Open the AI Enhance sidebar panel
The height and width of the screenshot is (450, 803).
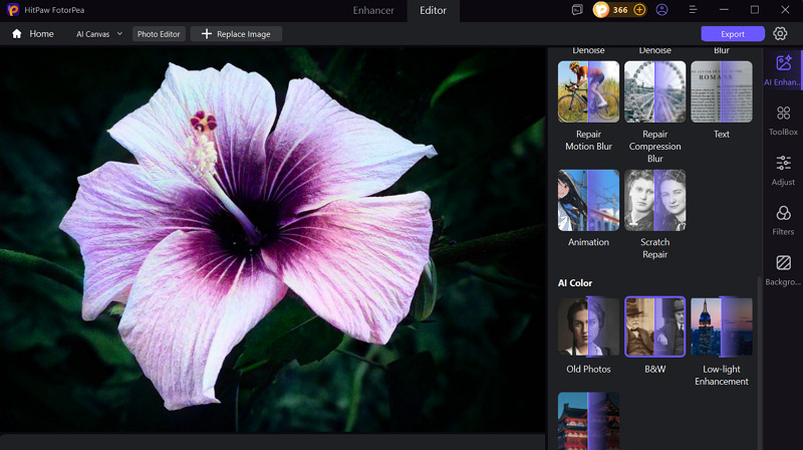tap(783, 70)
